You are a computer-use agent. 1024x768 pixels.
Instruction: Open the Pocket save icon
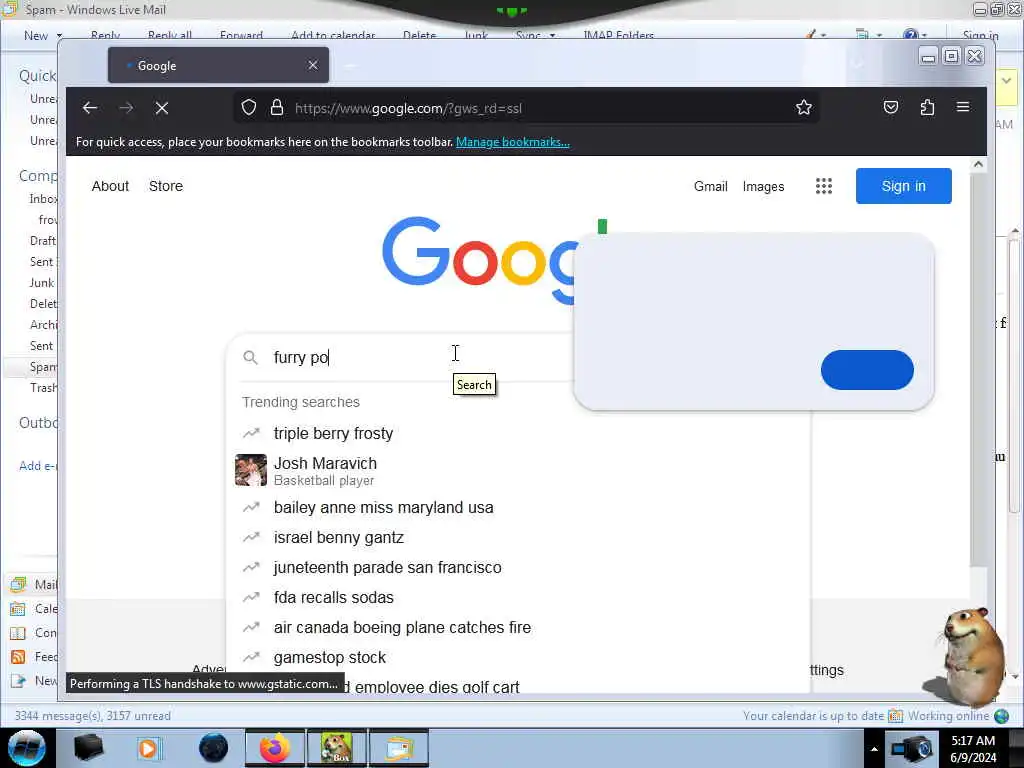click(x=891, y=108)
